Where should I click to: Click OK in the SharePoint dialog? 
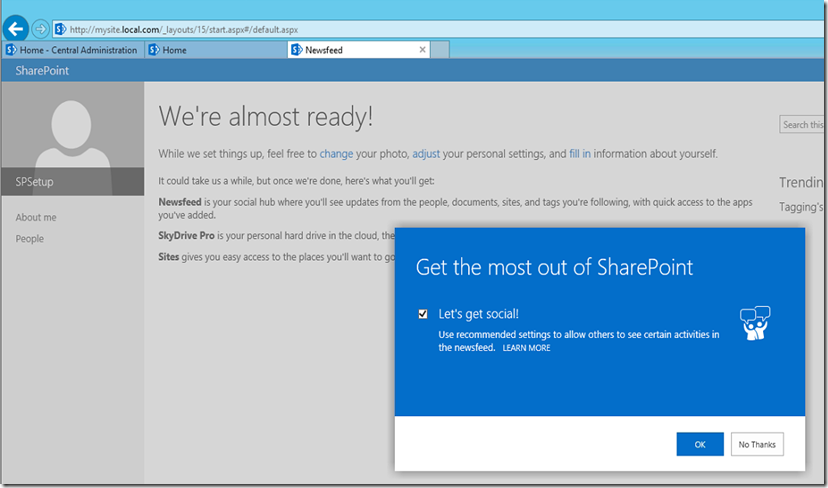[x=700, y=444]
